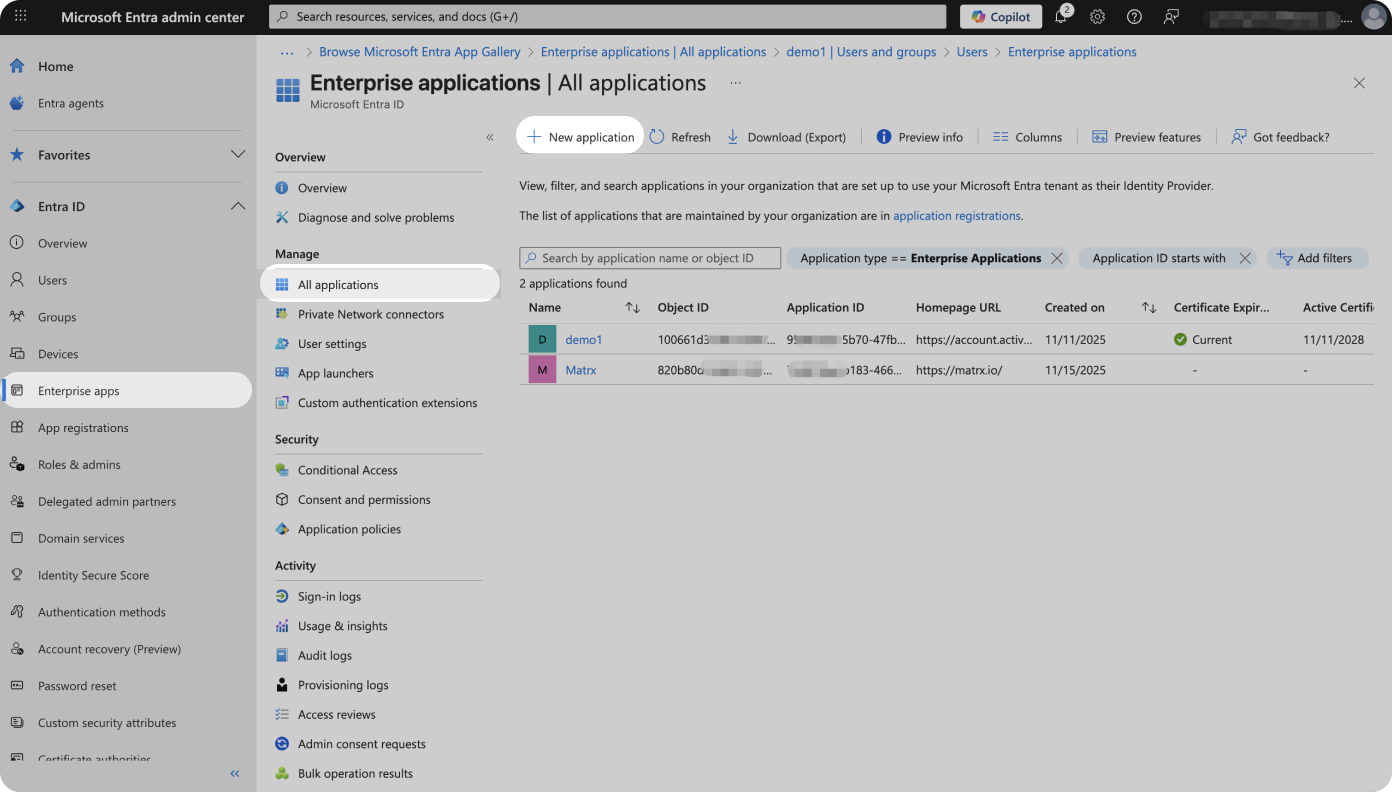Viewport: 1392px width, 792px height.
Task: Open the Columns selector
Action: [x=1027, y=137]
